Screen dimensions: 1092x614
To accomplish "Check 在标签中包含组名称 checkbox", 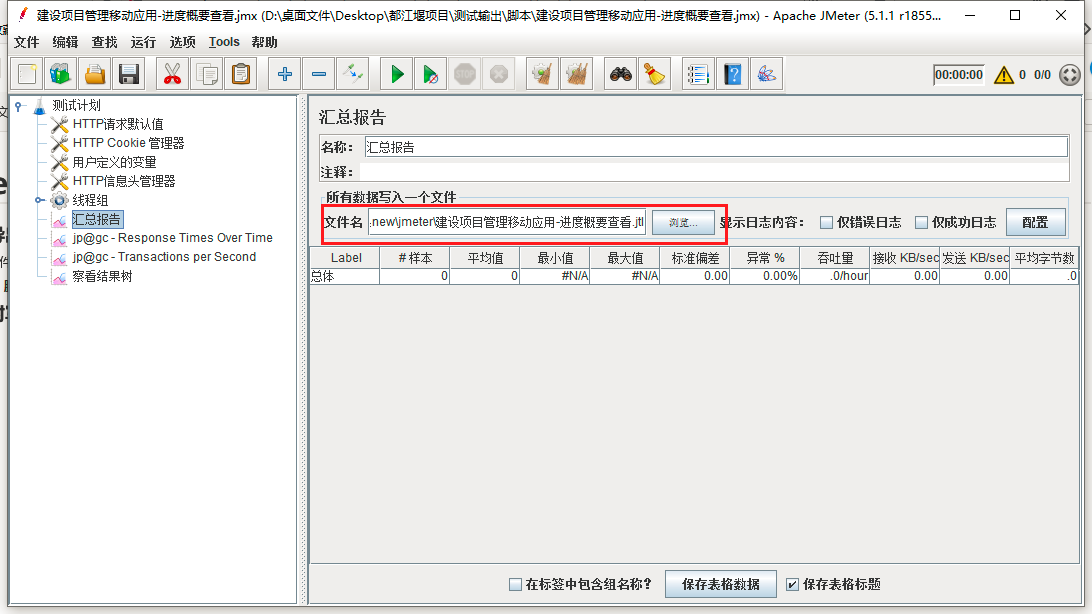I will [x=515, y=585].
